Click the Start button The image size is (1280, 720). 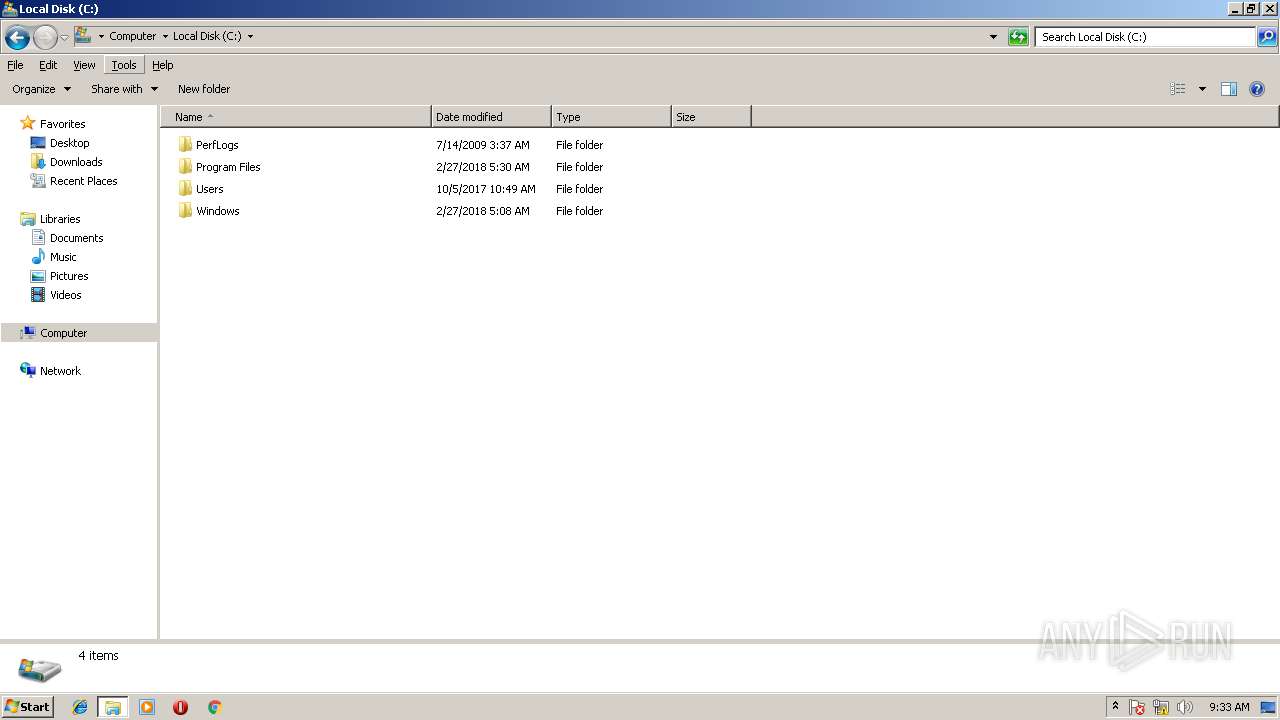point(27,706)
